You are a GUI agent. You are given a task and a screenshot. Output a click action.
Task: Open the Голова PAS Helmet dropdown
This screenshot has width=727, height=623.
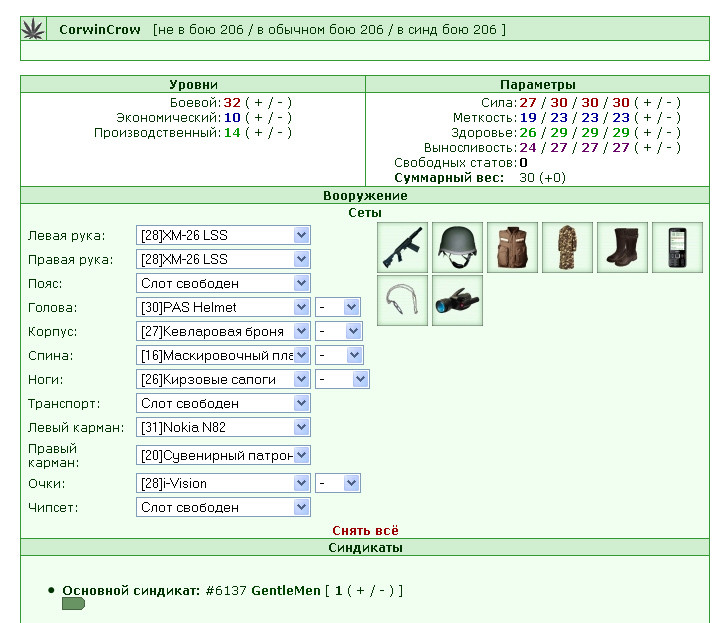223,307
